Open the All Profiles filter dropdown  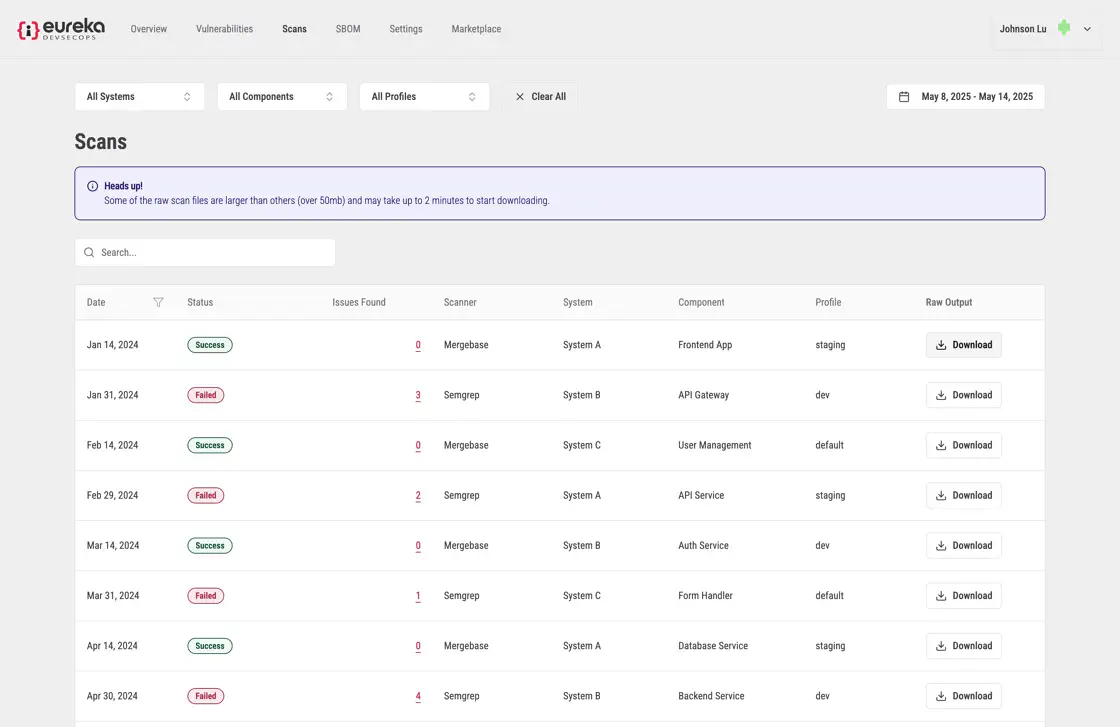pos(424,97)
